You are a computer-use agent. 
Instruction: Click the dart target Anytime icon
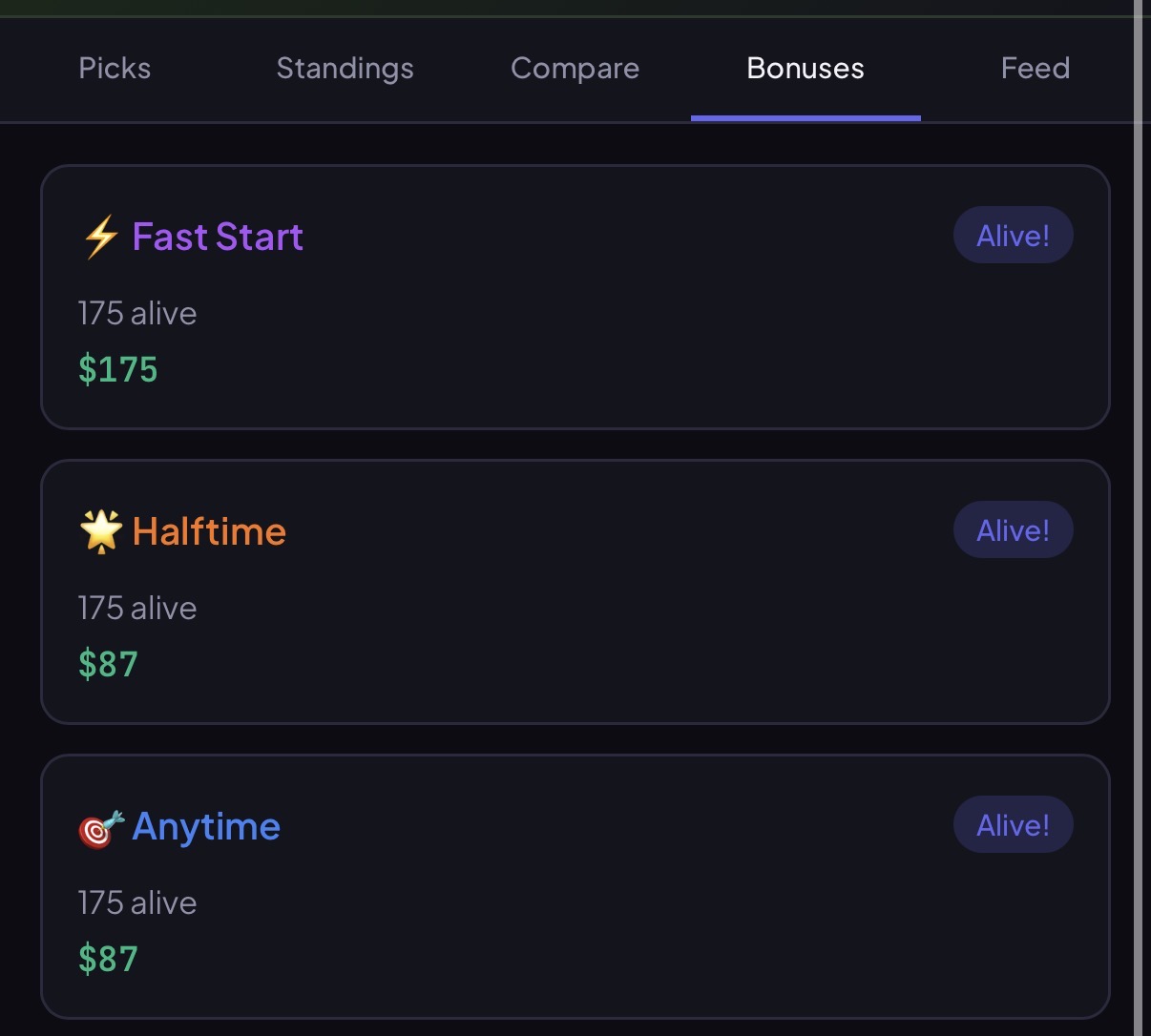tap(98, 828)
